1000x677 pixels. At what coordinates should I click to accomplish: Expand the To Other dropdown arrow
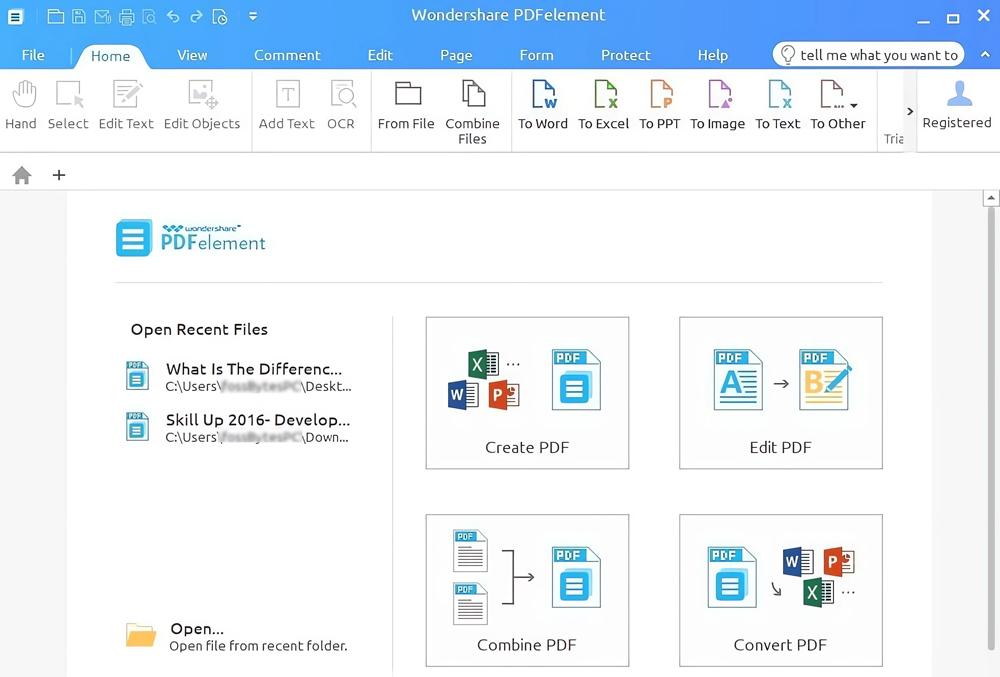[853, 106]
